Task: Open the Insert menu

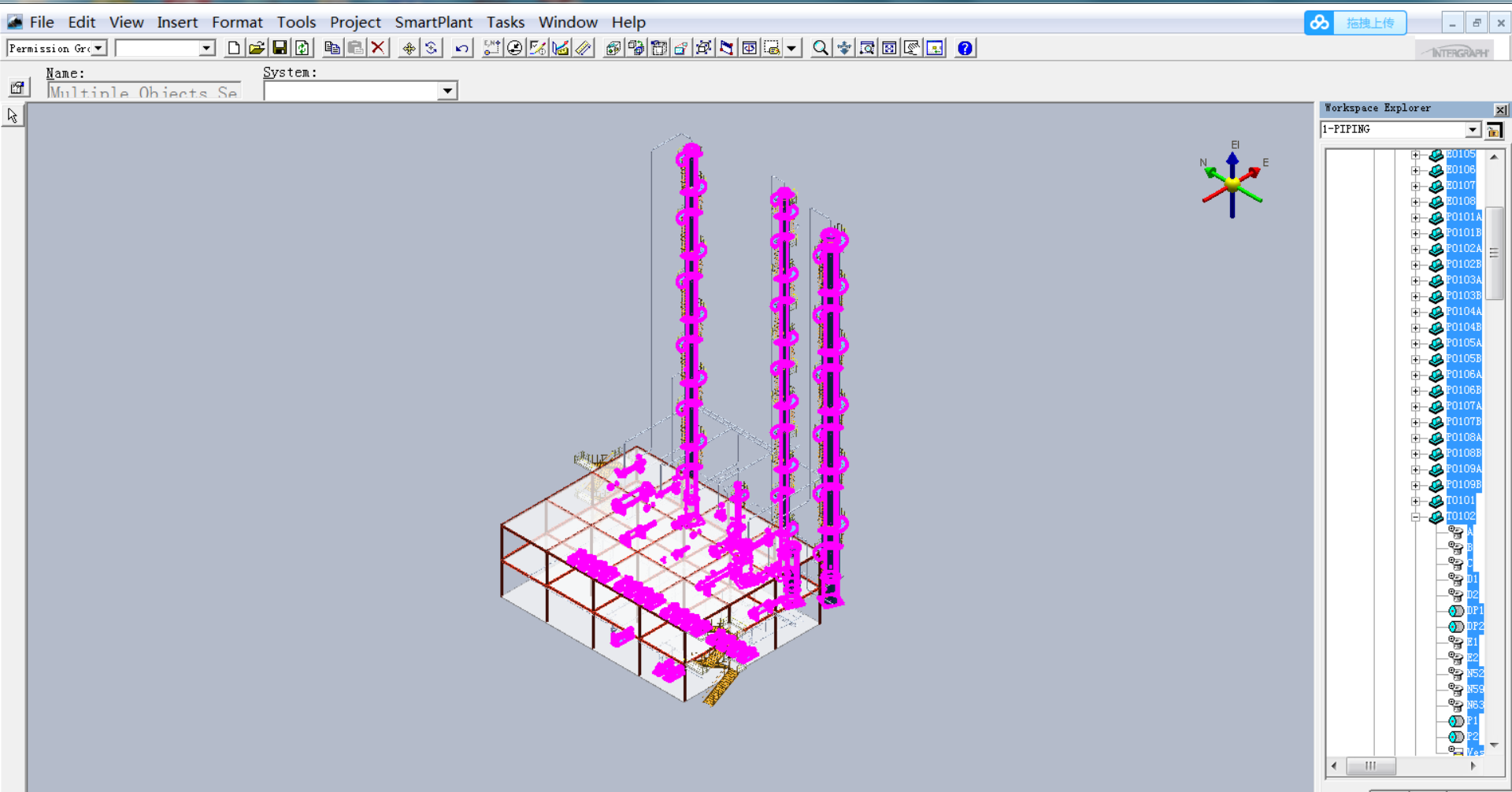Action: (177, 22)
